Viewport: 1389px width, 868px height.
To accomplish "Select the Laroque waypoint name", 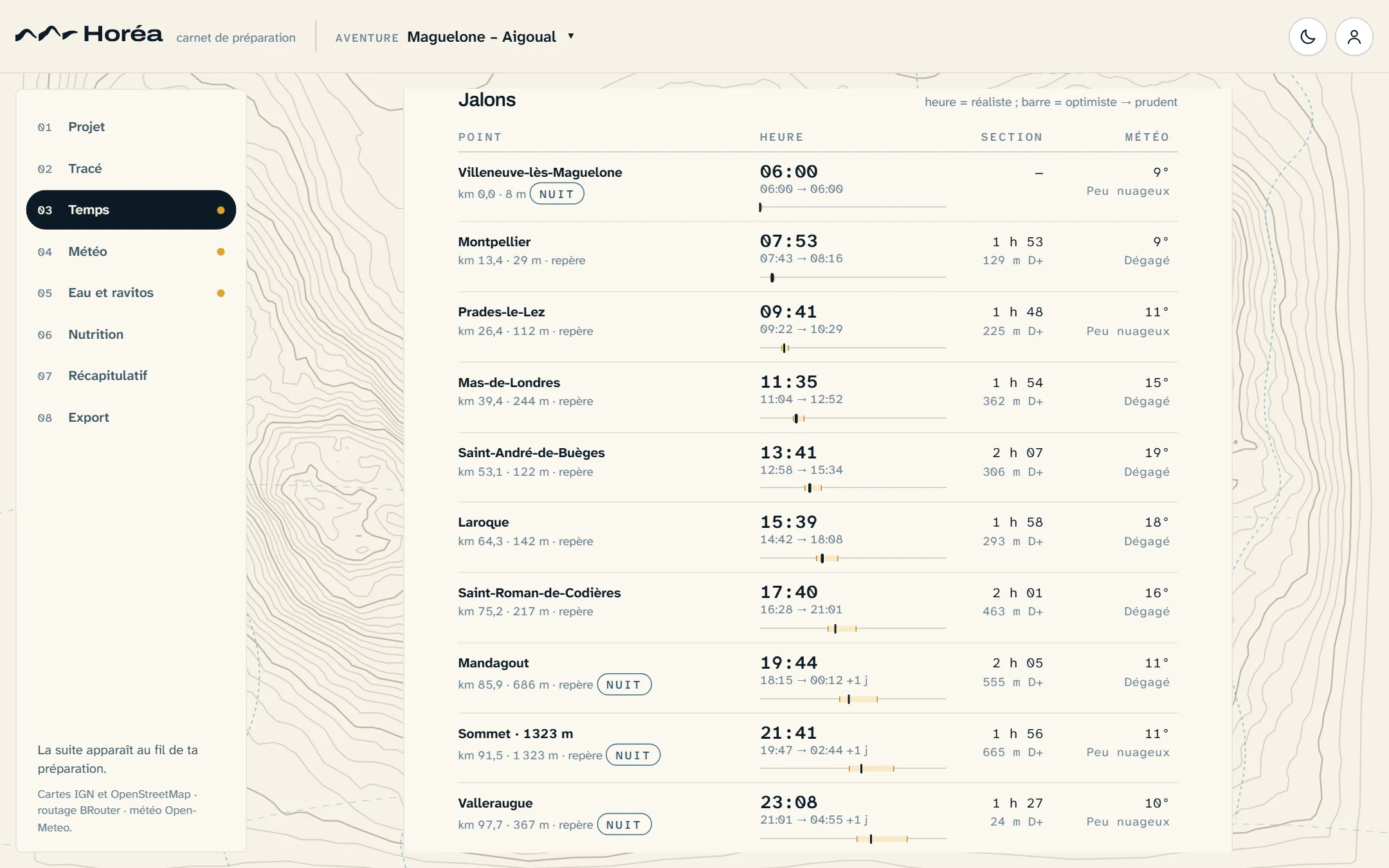I will tap(483, 522).
